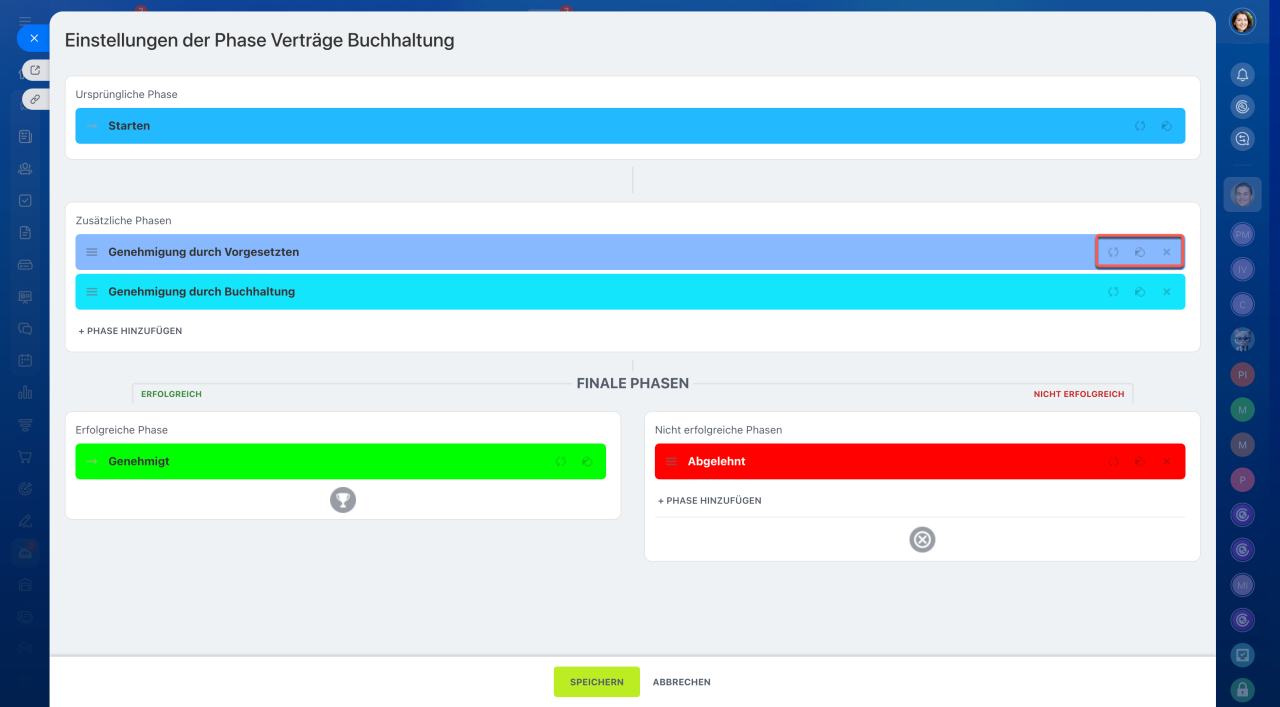Open the user profile avatar at top right
The height and width of the screenshot is (707, 1280).
point(1242,22)
